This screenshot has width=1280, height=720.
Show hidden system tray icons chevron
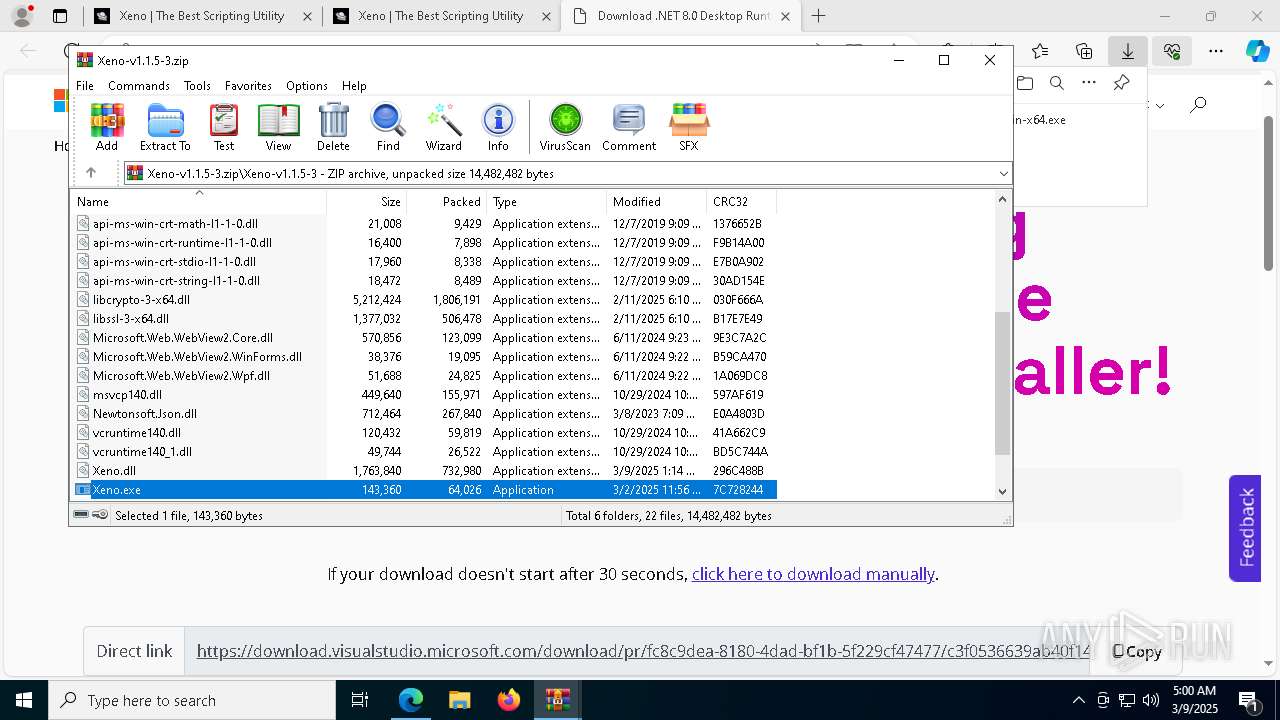tap(1078, 700)
